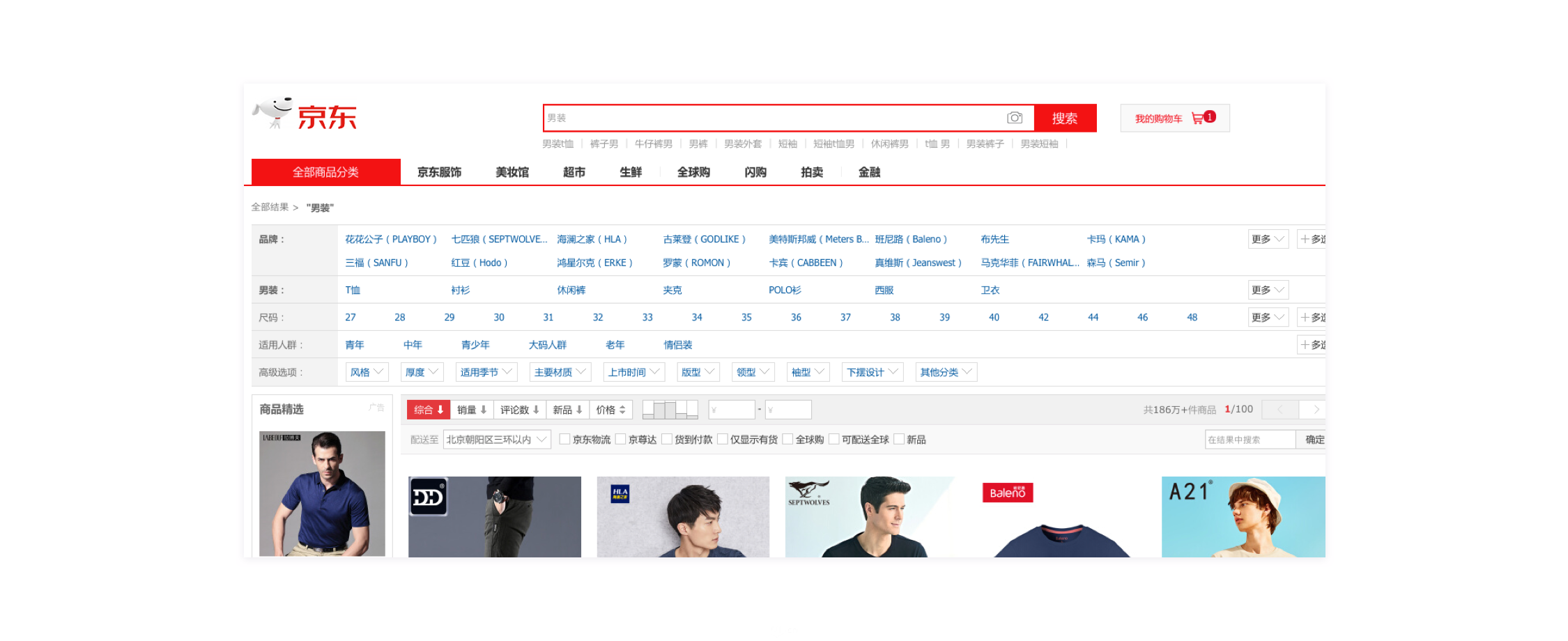Click the red 搜索 button
The width and height of the screenshot is (1568, 641).
tap(1065, 118)
